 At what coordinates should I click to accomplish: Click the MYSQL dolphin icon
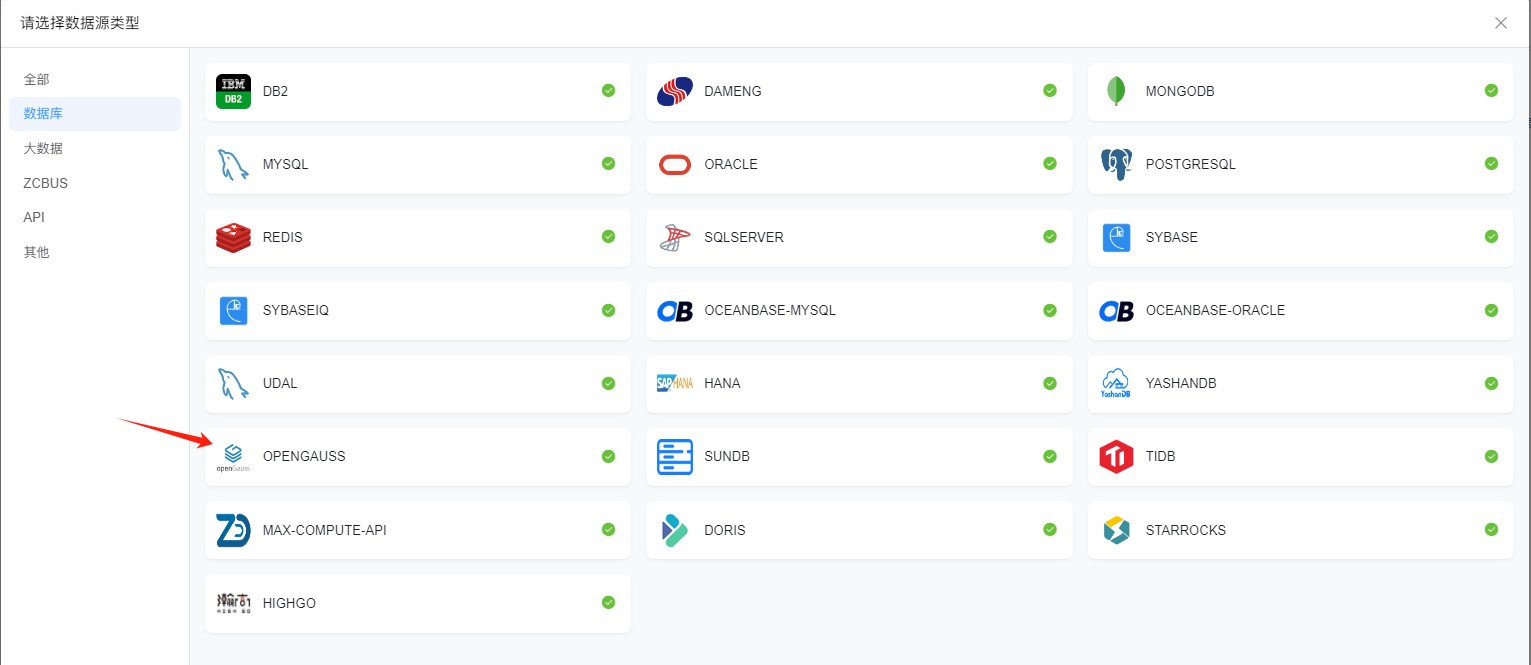(x=233, y=164)
